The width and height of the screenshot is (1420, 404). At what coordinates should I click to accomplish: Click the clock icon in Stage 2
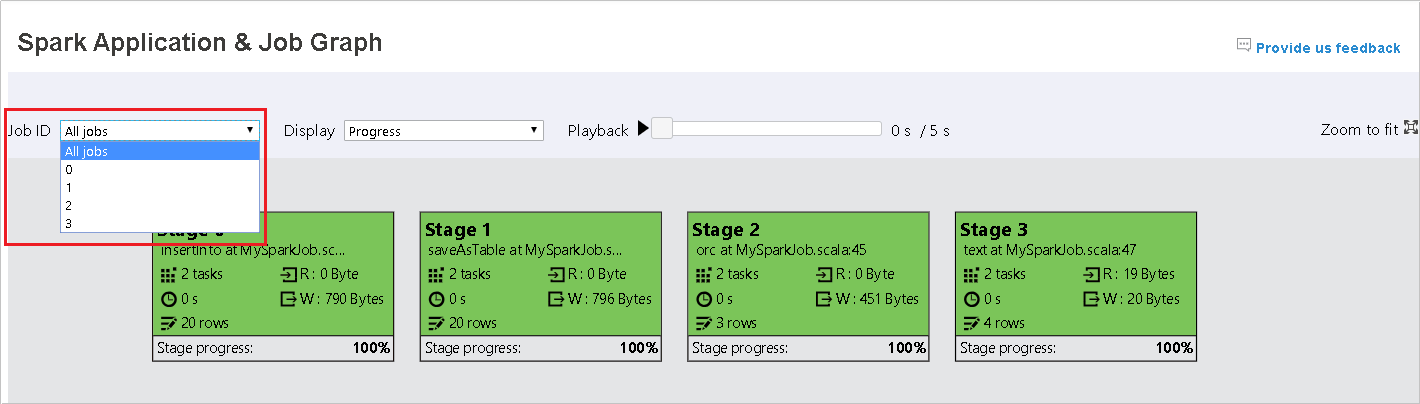point(704,299)
